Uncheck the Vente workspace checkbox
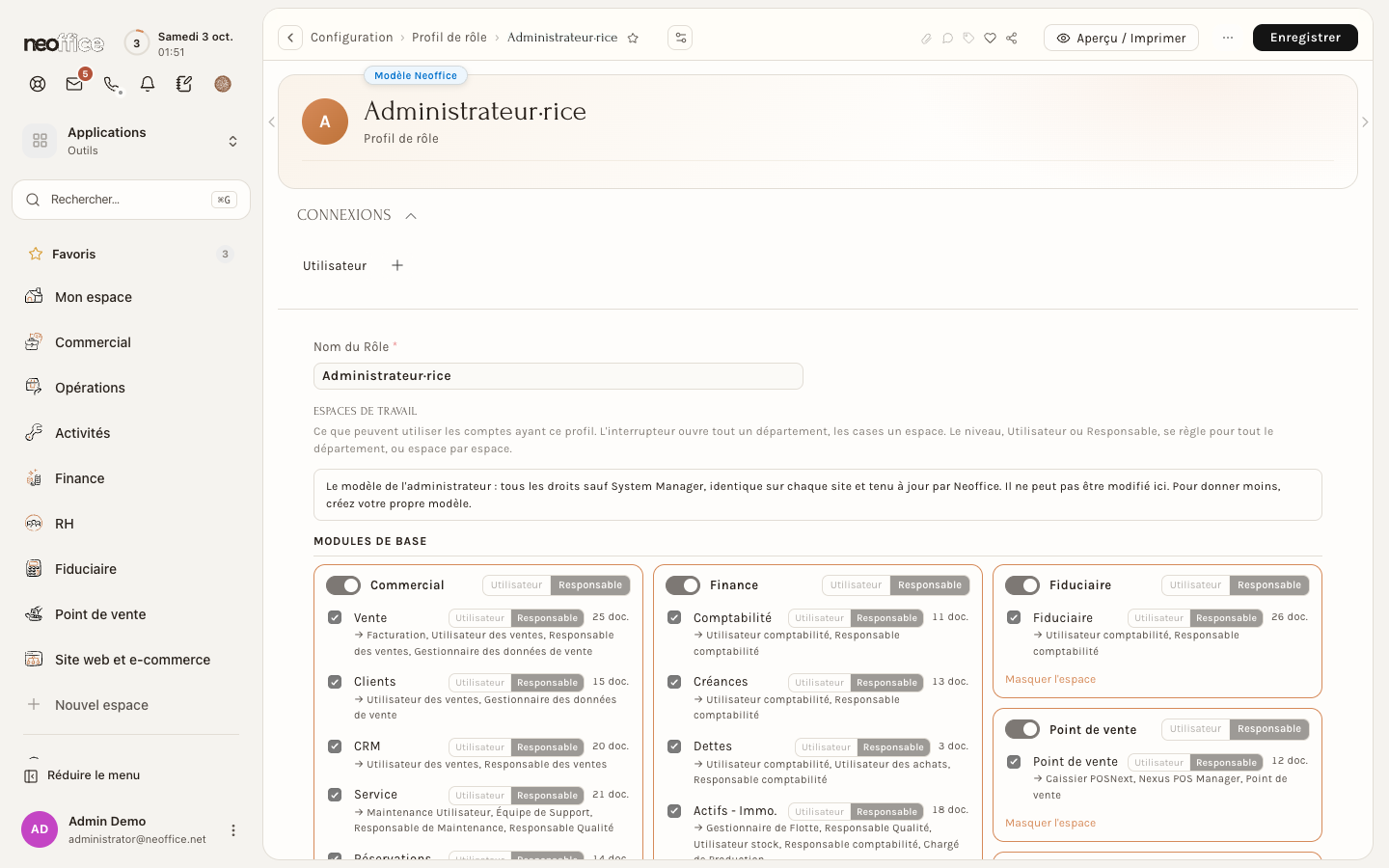 click(x=335, y=617)
